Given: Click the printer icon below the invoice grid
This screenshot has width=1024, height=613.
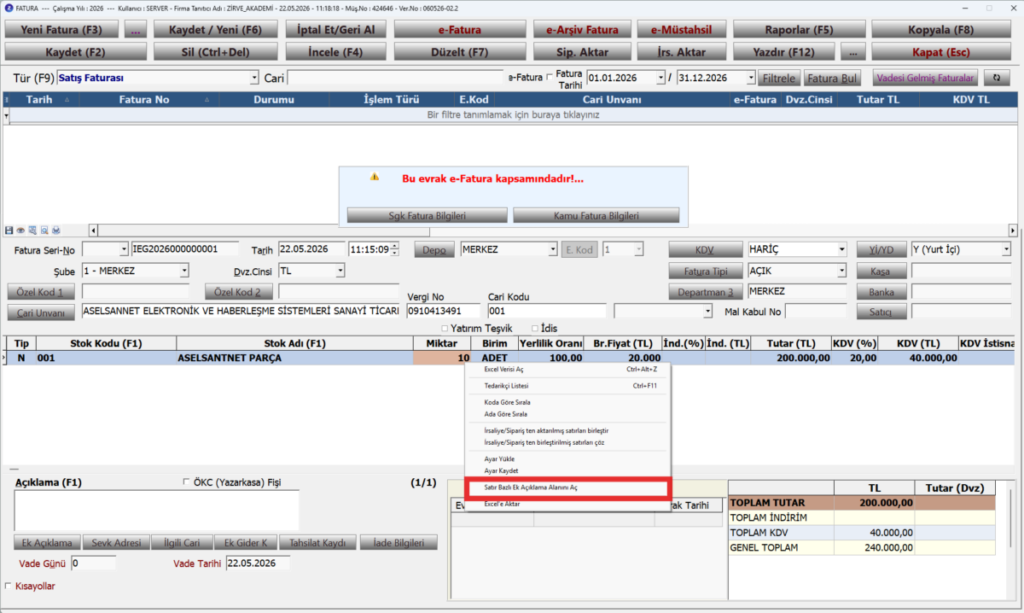Looking at the screenshot, I should [56, 230].
